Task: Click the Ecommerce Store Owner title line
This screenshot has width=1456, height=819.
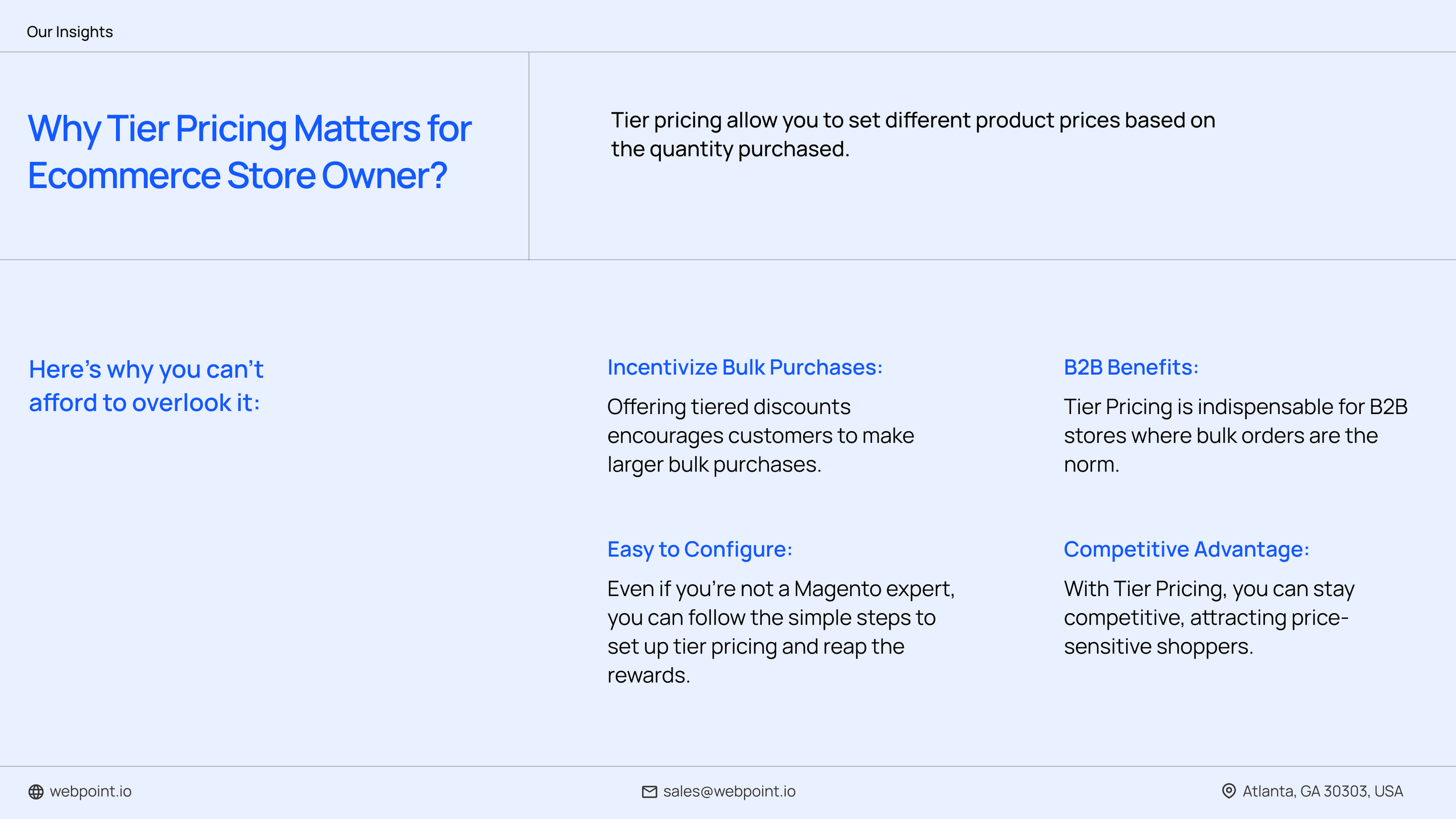Action: (237, 175)
